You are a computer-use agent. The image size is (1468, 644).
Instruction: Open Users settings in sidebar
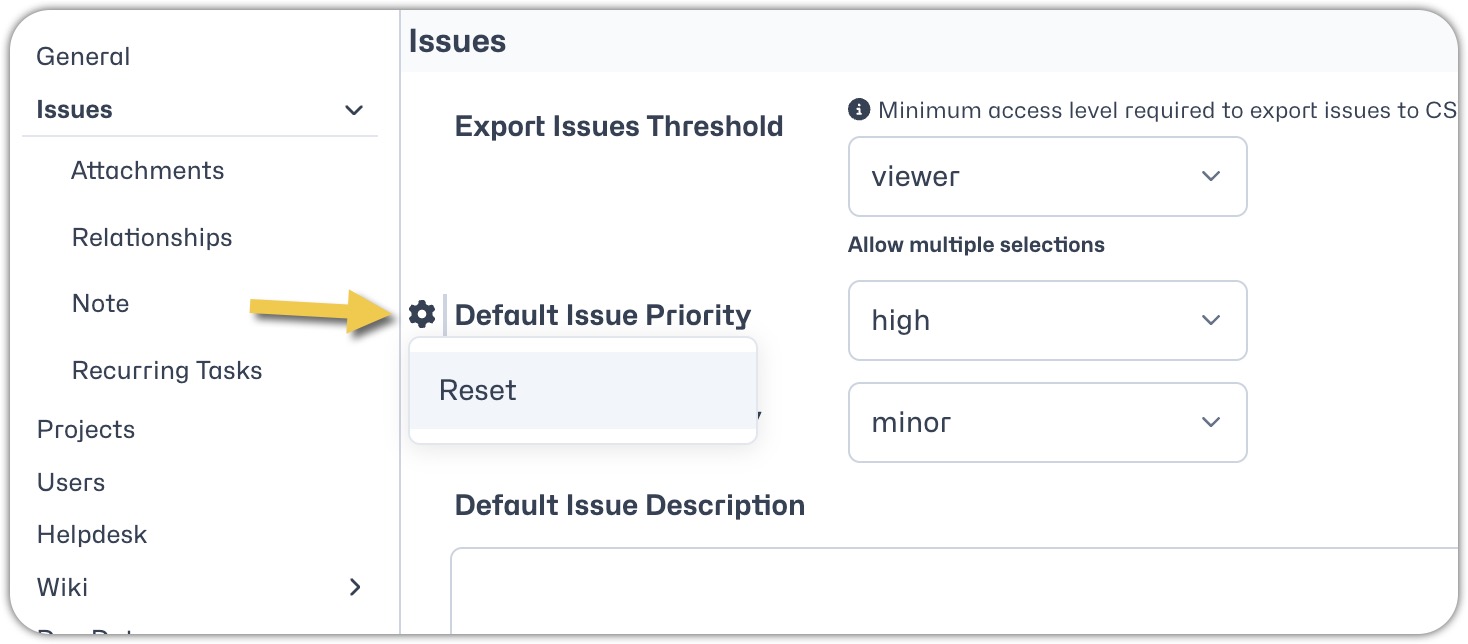pos(71,483)
